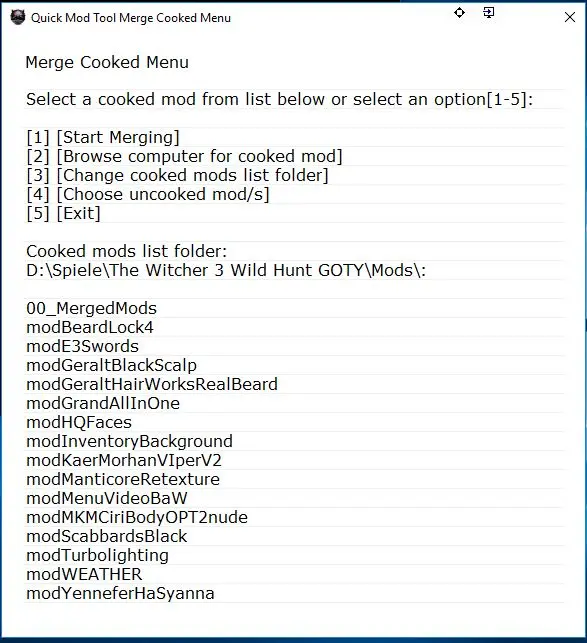Select Change cooked mods list folder option
This screenshot has width=587, height=643.
[x=177, y=176]
